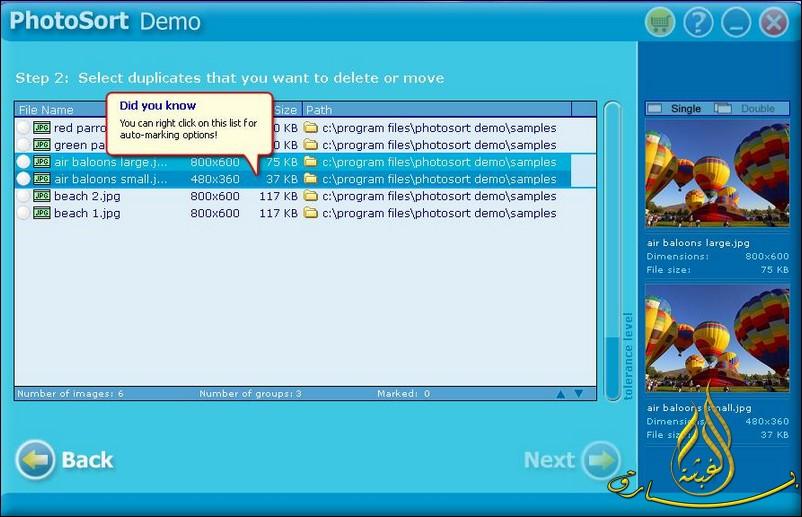Click JPG icon of green parrot row
The image size is (802, 517).
tap(41, 145)
